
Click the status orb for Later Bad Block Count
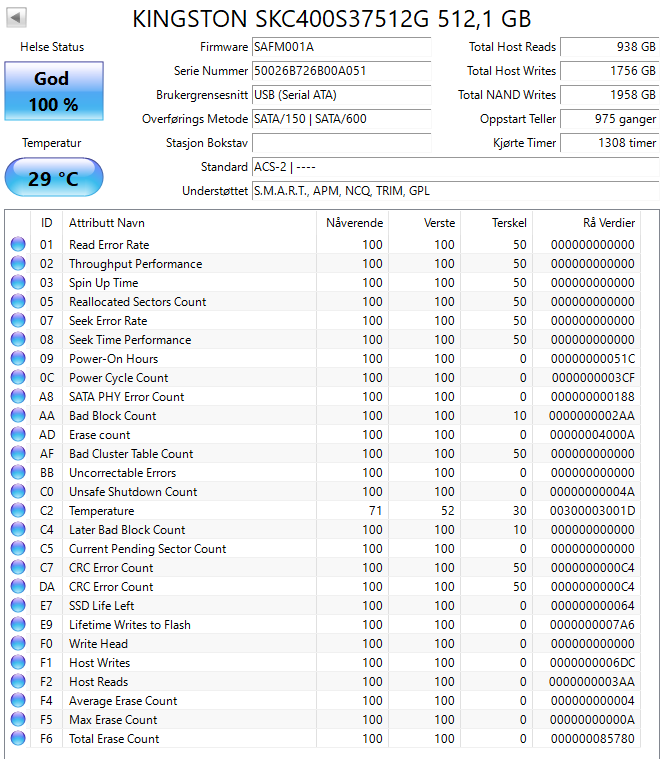click(18, 530)
